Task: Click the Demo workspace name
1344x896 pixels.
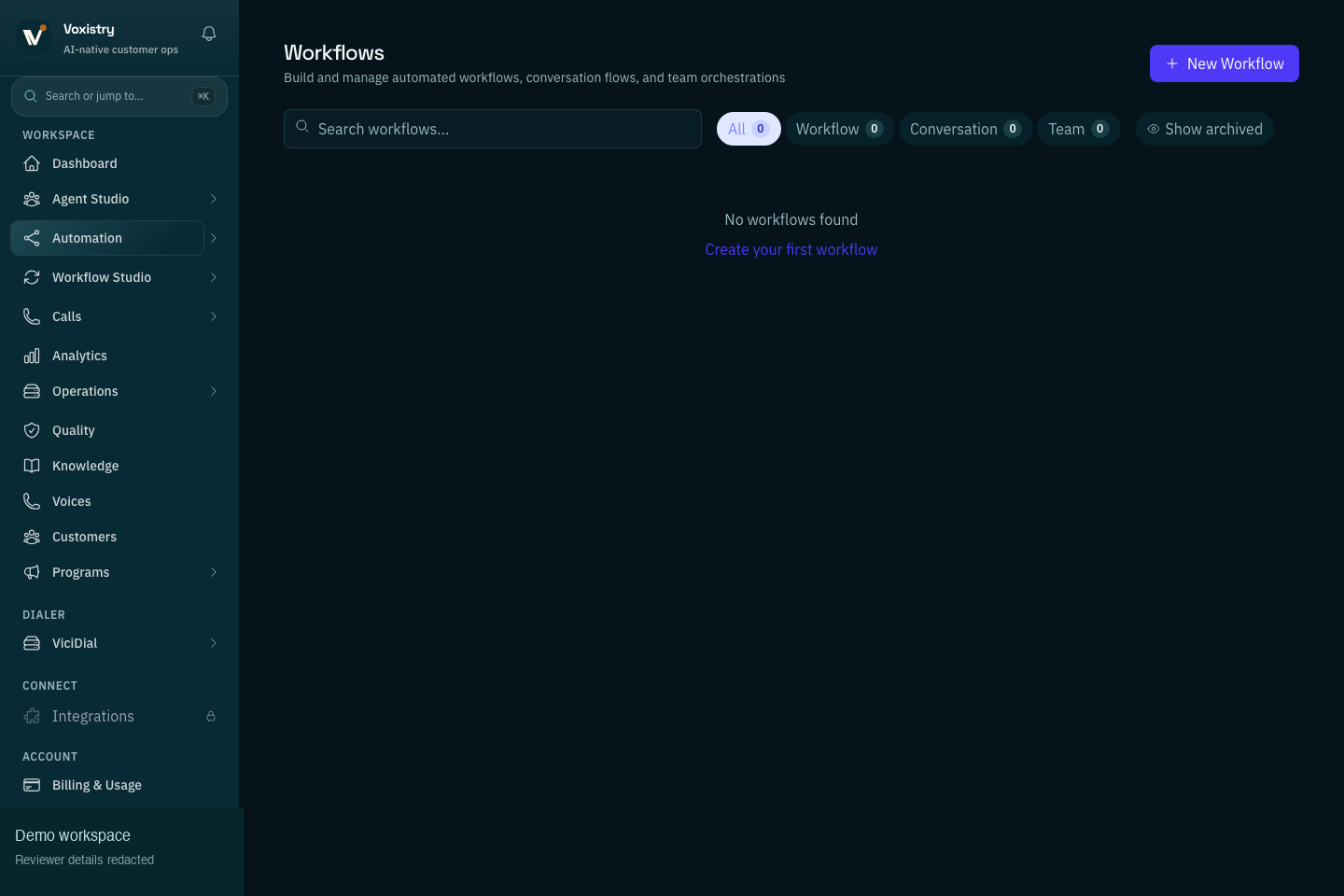Action: [x=73, y=835]
